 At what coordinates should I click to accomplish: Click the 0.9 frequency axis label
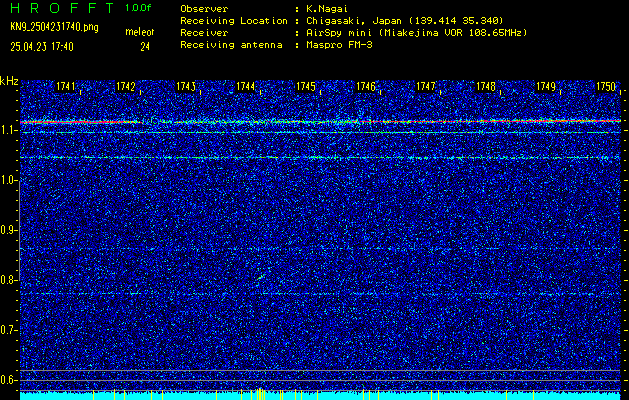tap(8, 231)
